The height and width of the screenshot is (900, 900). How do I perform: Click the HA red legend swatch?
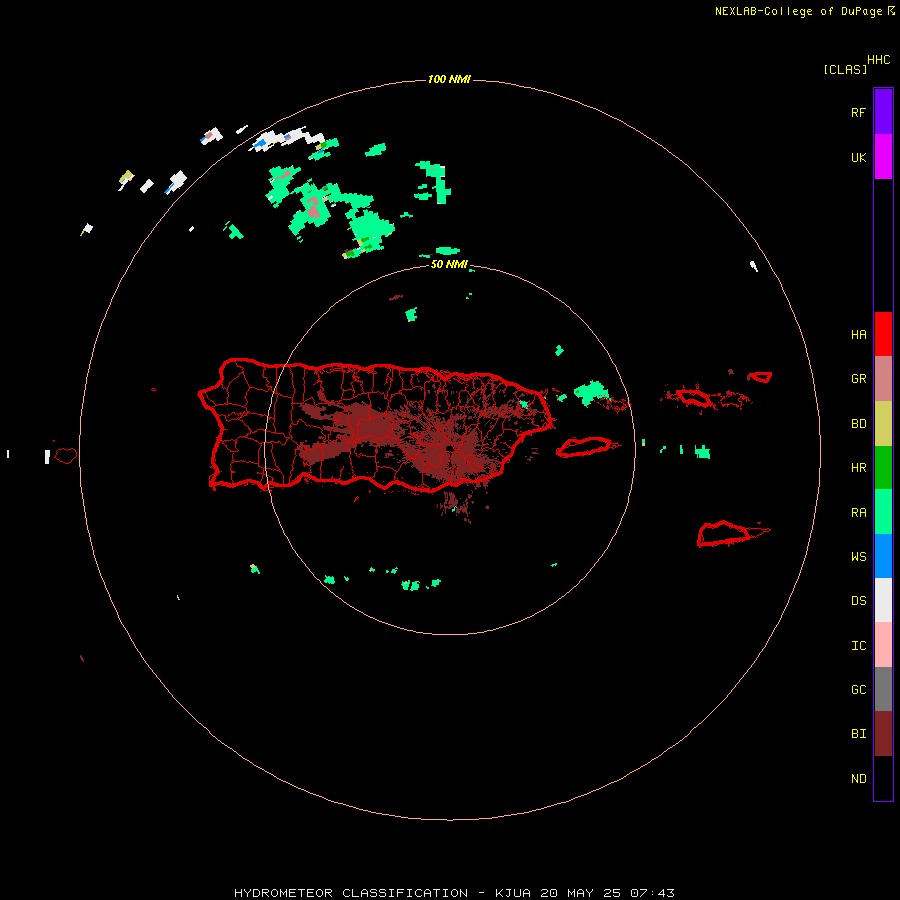pos(883,334)
